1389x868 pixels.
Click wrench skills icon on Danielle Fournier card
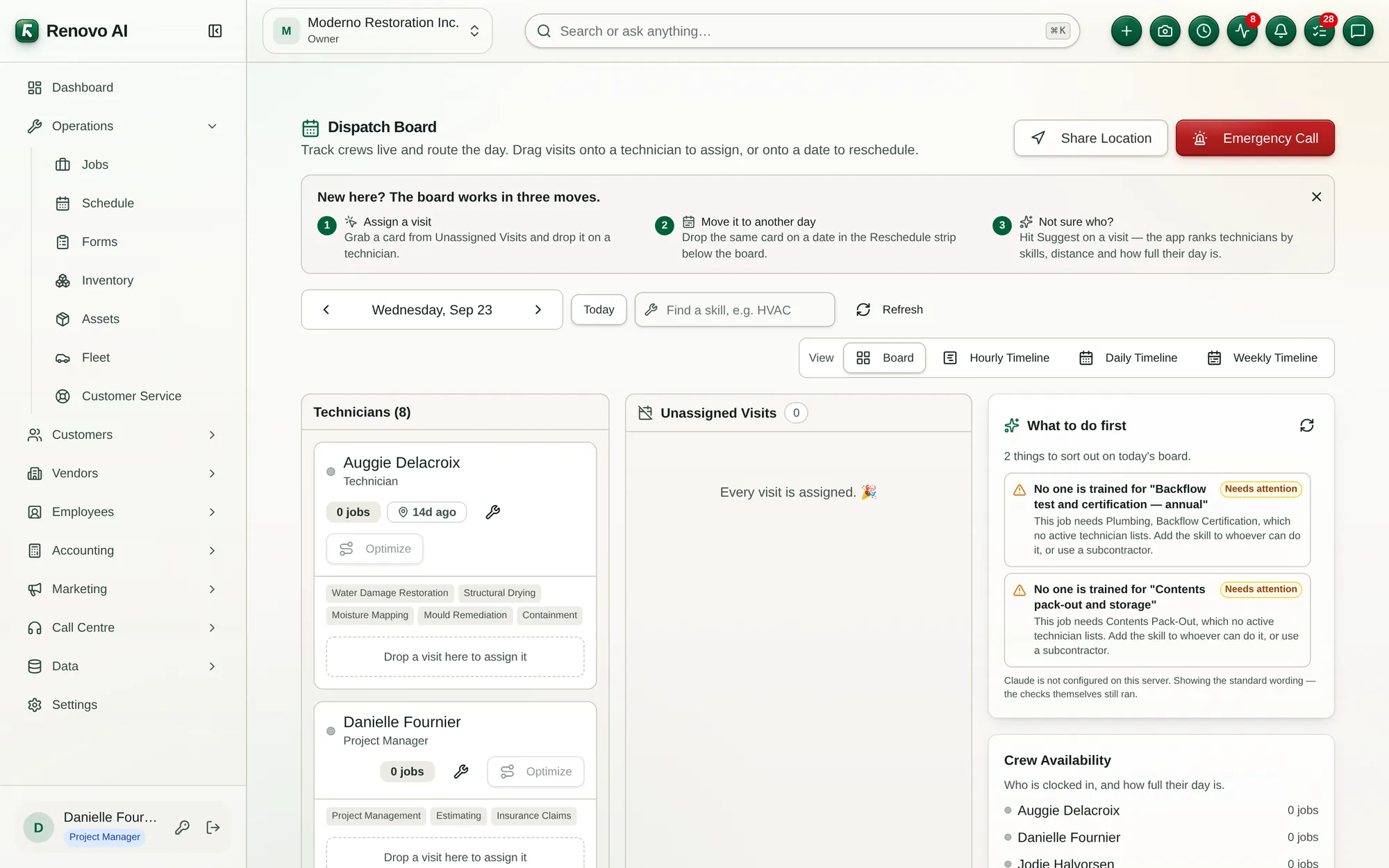tap(460, 771)
